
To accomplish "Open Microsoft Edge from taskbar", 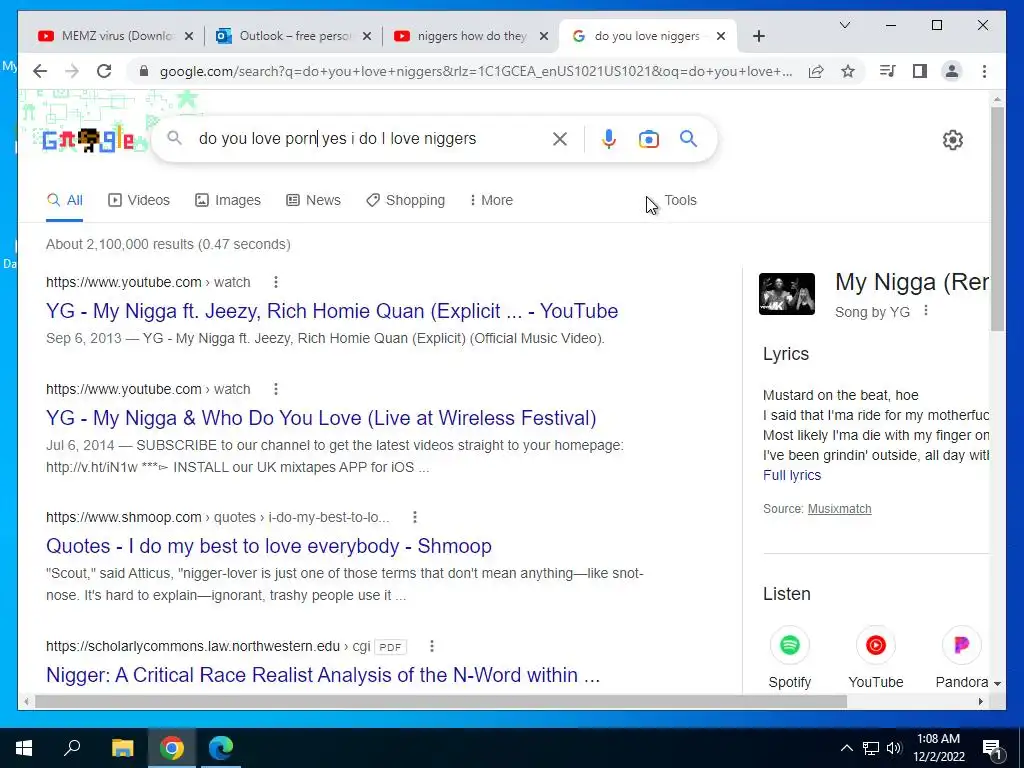I will 221,748.
